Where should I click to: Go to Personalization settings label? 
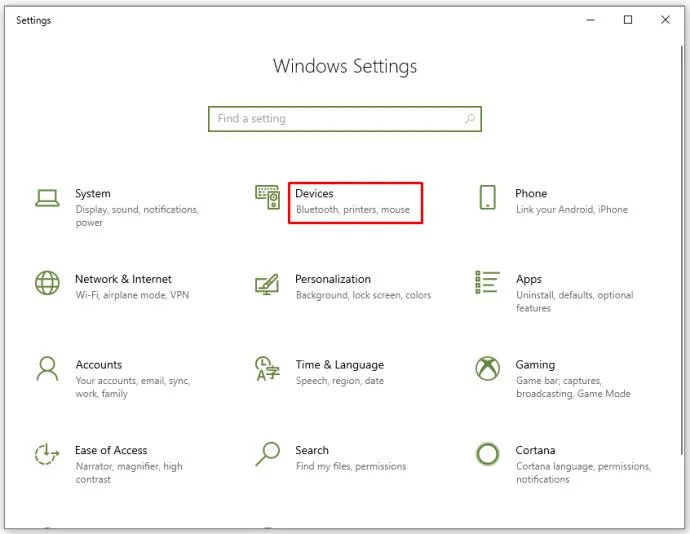point(332,280)
